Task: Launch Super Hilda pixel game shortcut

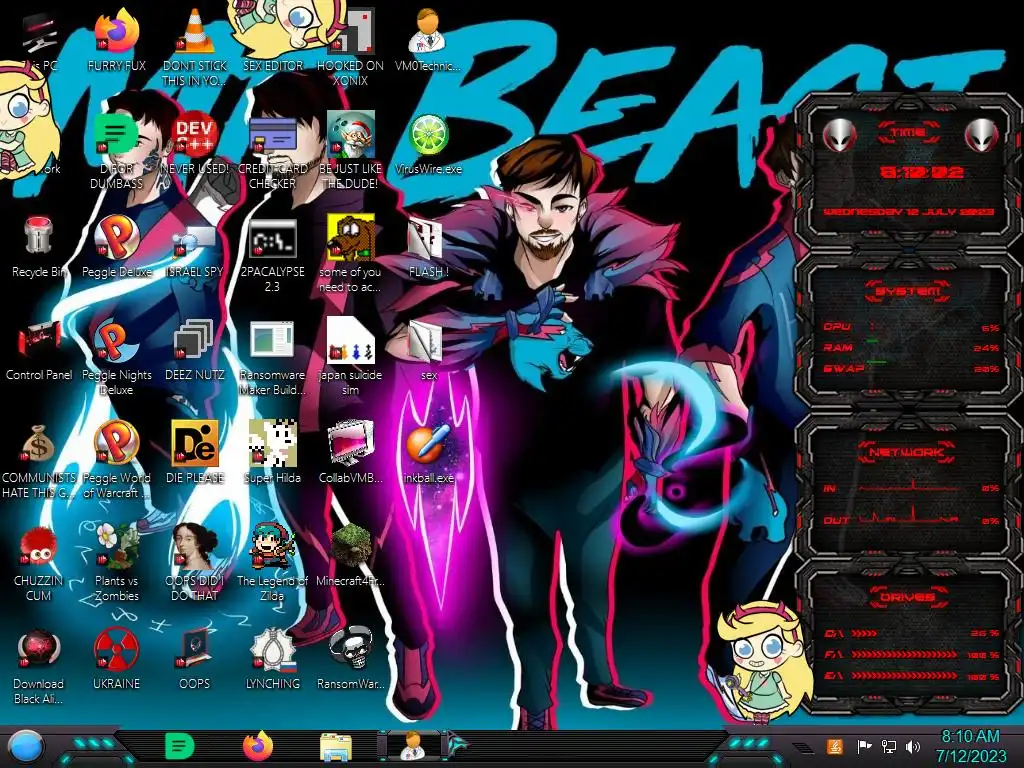Action: point(273,452)
